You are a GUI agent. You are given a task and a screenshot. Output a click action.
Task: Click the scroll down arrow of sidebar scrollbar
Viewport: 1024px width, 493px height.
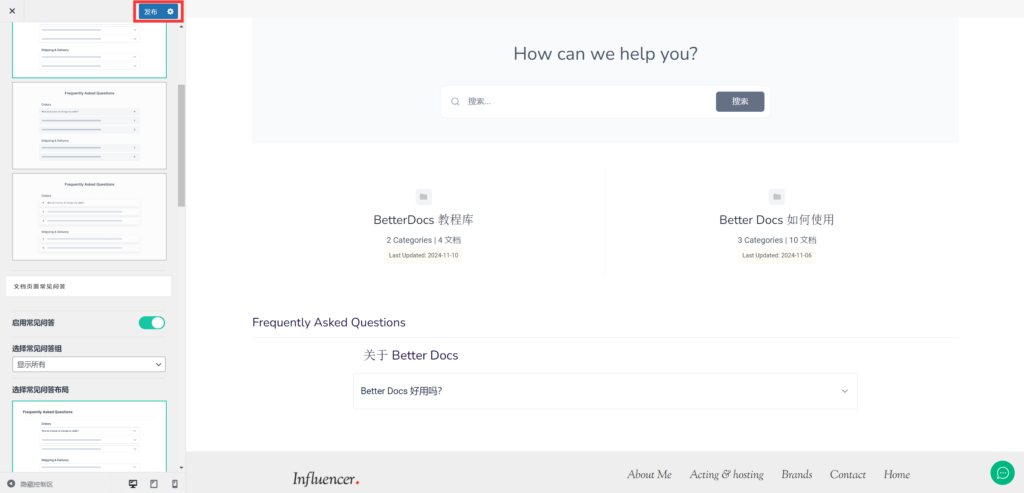181,468
